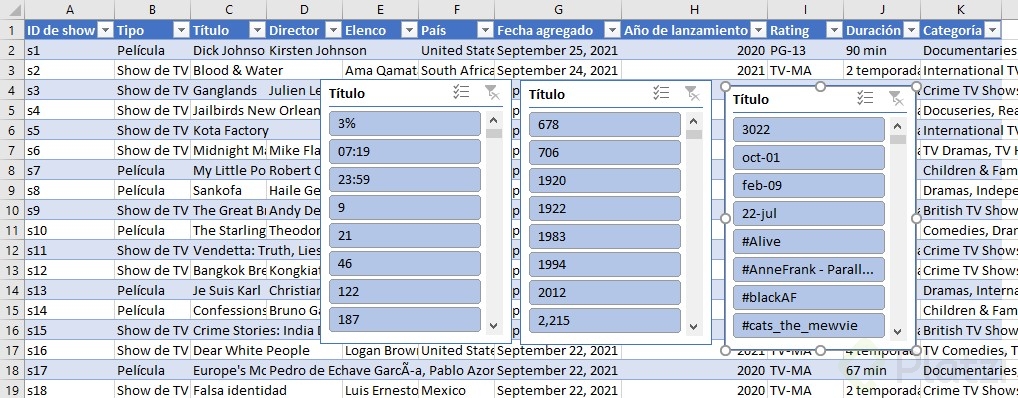Screen dimensions: 1018x398
Task: Toggle multi-select in the selected right slicer
Action: [x=865, y=98]
